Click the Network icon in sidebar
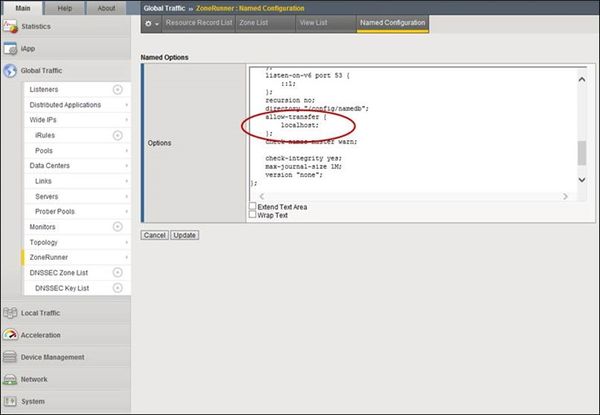The width and height of the screenshot is (600, 415). click(x=10, y=379)
